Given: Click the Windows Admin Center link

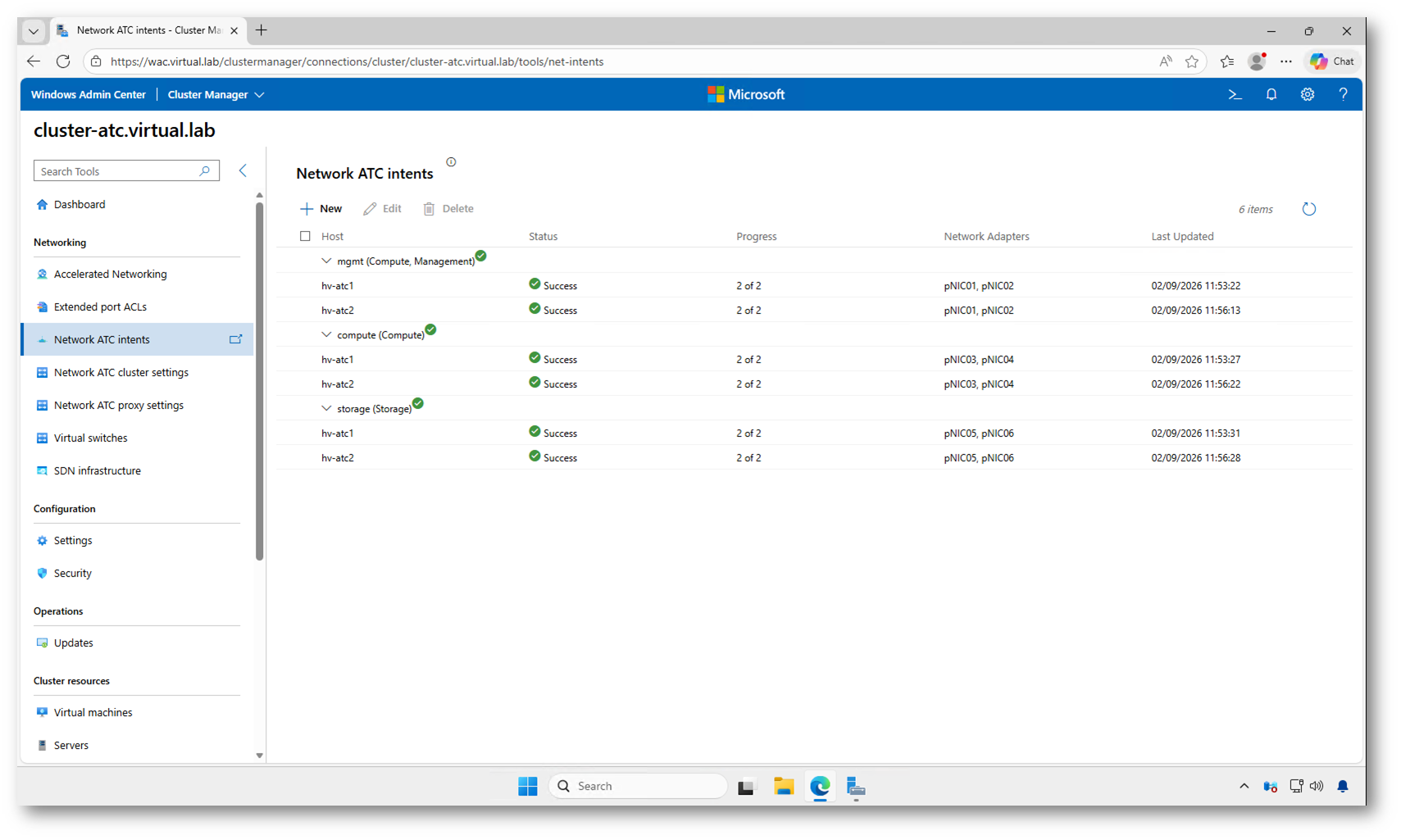Looking at the screenshot, I should 89,95.
